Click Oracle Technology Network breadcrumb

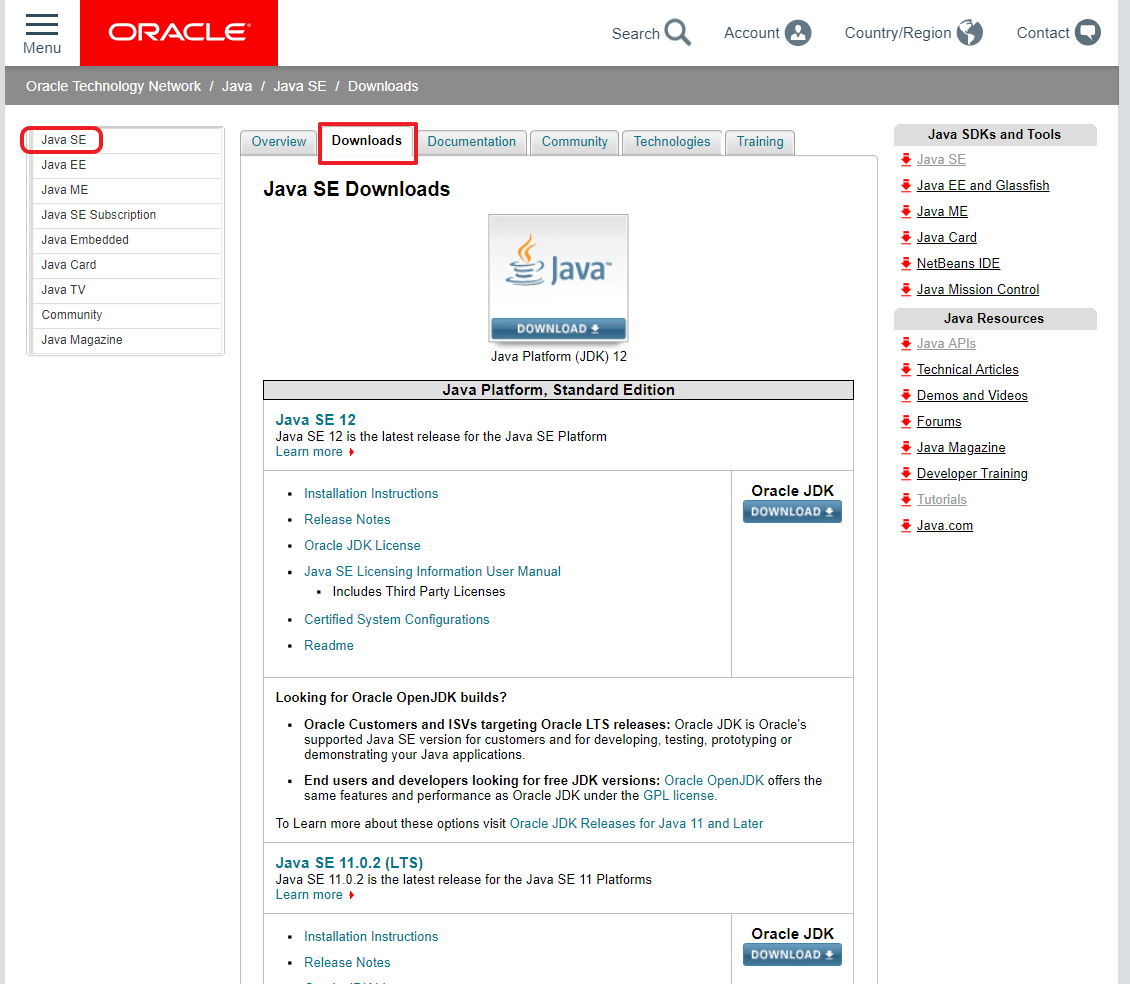click(113, 87)
